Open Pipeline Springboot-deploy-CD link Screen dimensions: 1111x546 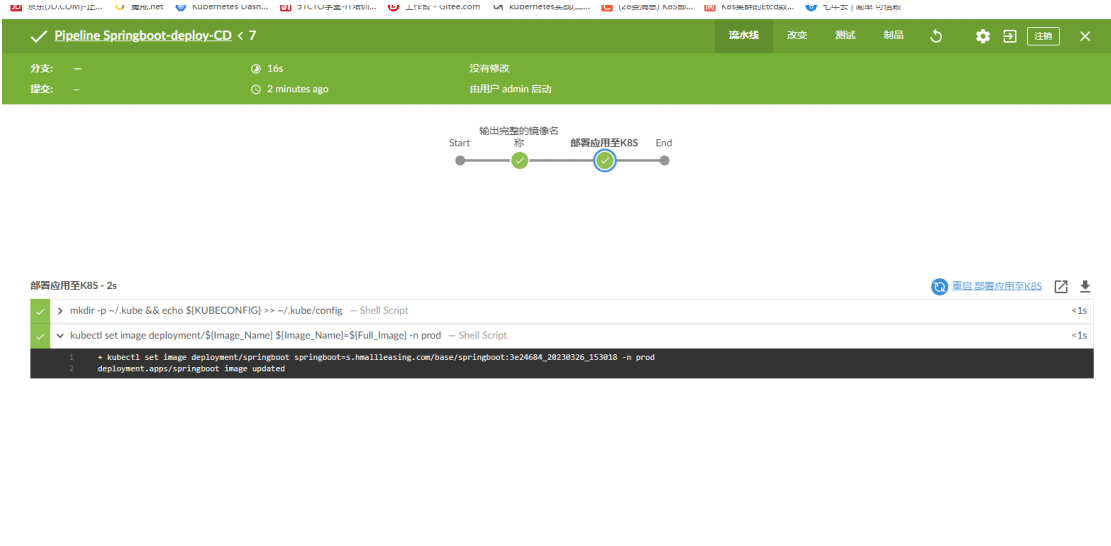coord(142,36)
